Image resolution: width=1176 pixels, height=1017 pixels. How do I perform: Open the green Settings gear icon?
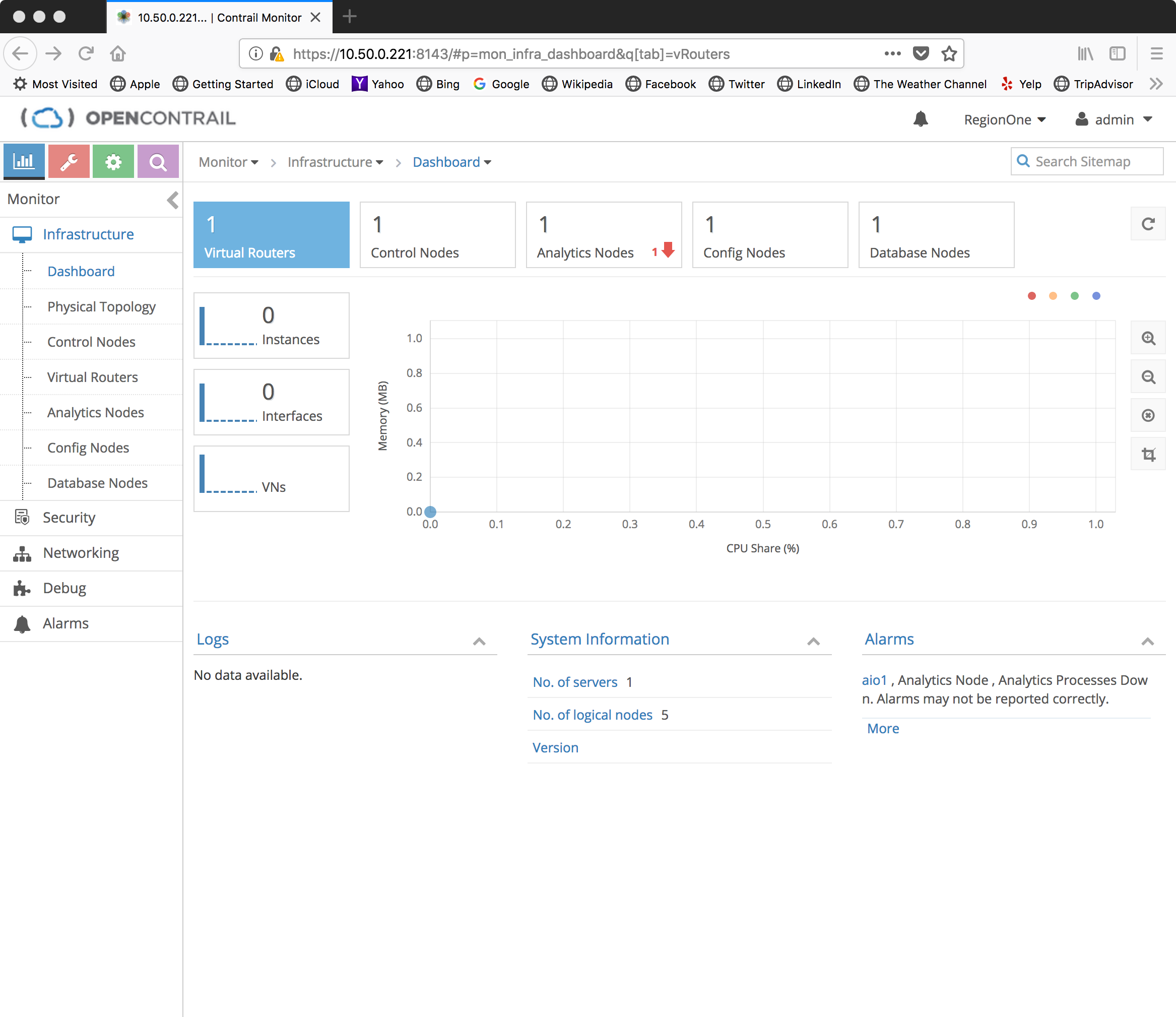[x=113, y=162]
